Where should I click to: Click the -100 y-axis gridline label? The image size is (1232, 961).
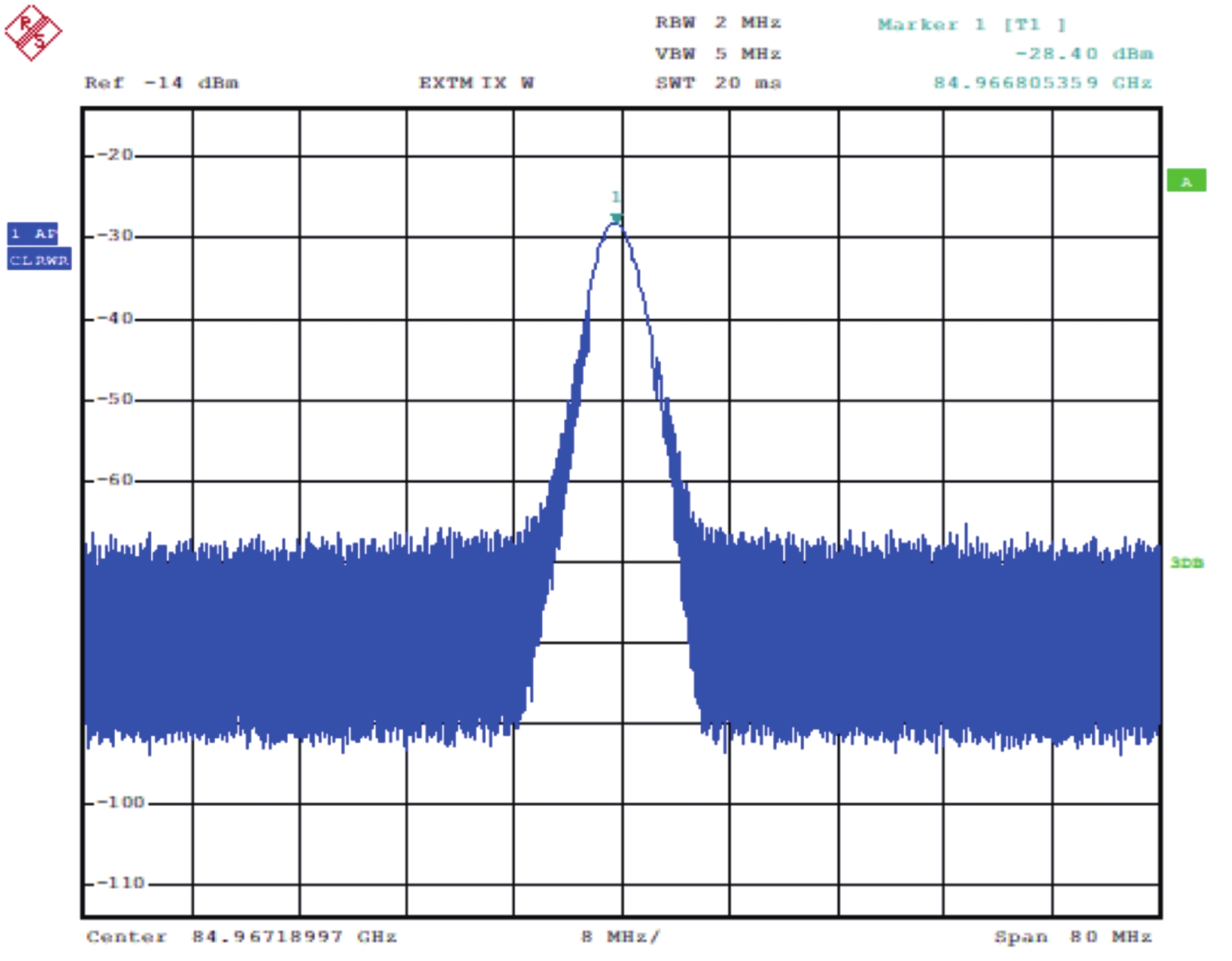point(120,802)
